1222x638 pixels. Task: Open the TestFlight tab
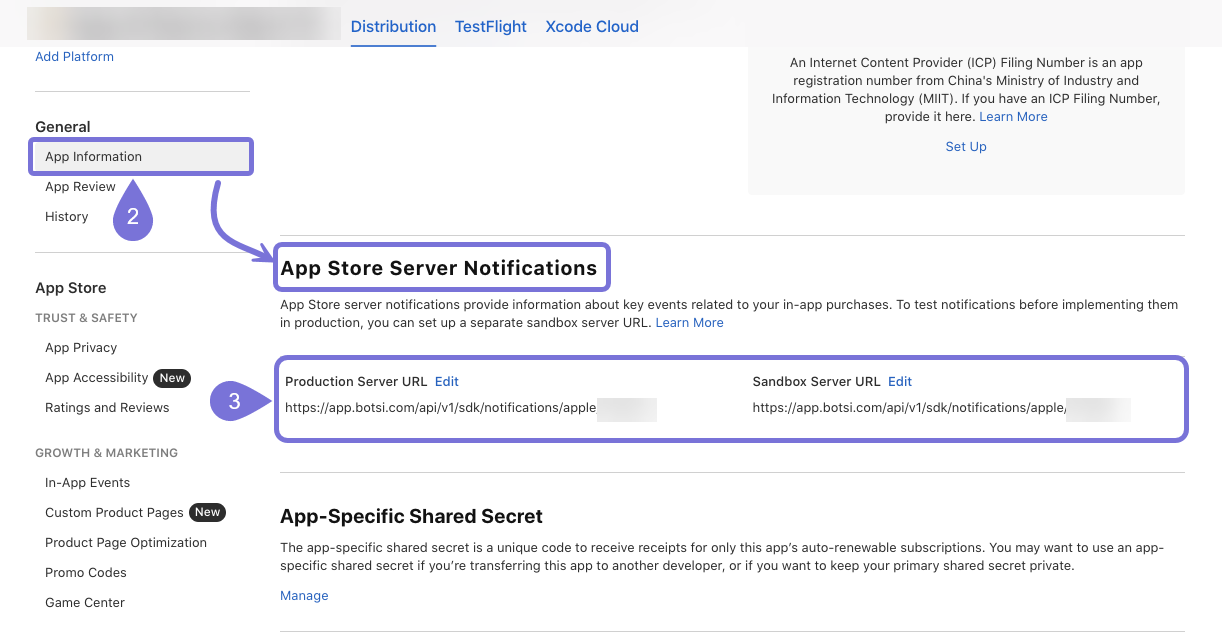pos(490,27)
